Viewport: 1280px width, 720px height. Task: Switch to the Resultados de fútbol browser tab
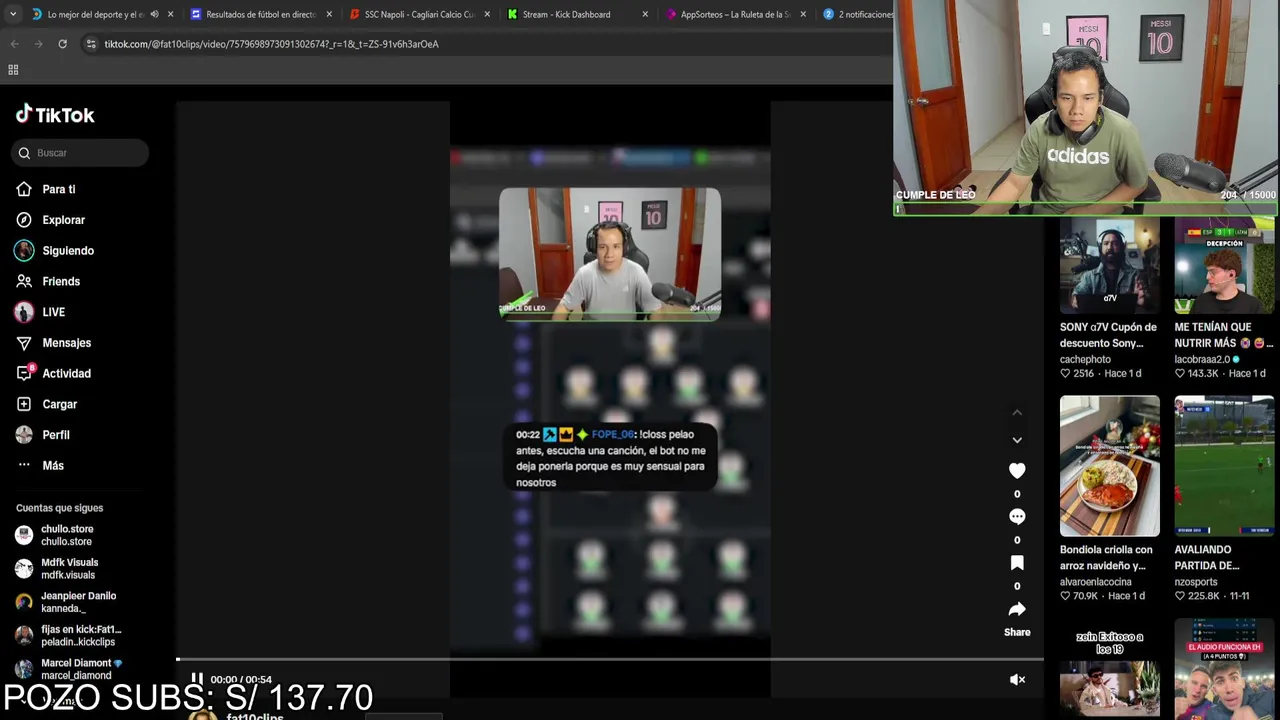click(x=260, y=14)
